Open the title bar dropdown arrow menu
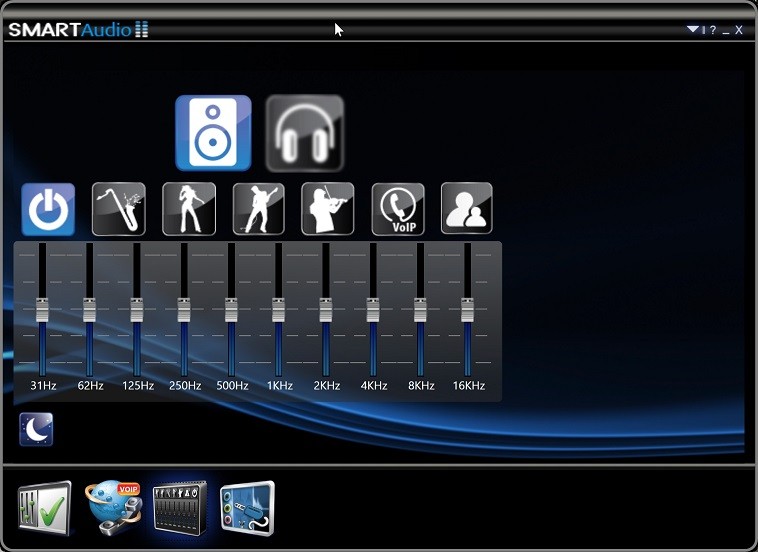The height and width of the screenshot is (552, 758). click(x=693, y=29)
